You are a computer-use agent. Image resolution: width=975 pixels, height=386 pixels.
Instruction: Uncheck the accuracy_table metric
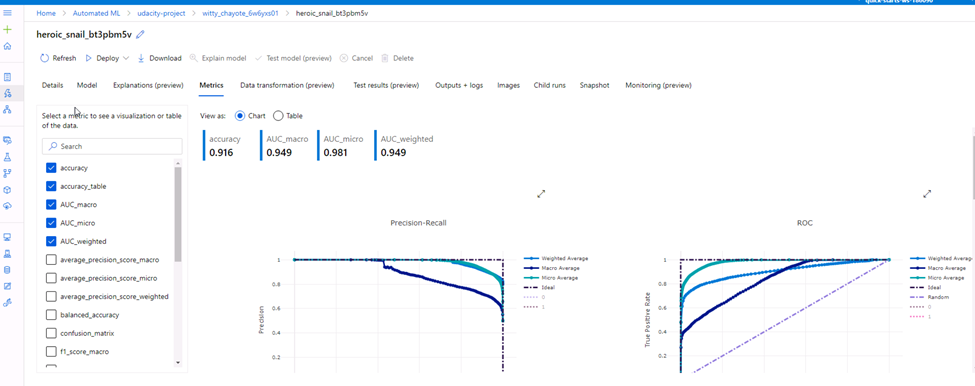tap(51, 186)
